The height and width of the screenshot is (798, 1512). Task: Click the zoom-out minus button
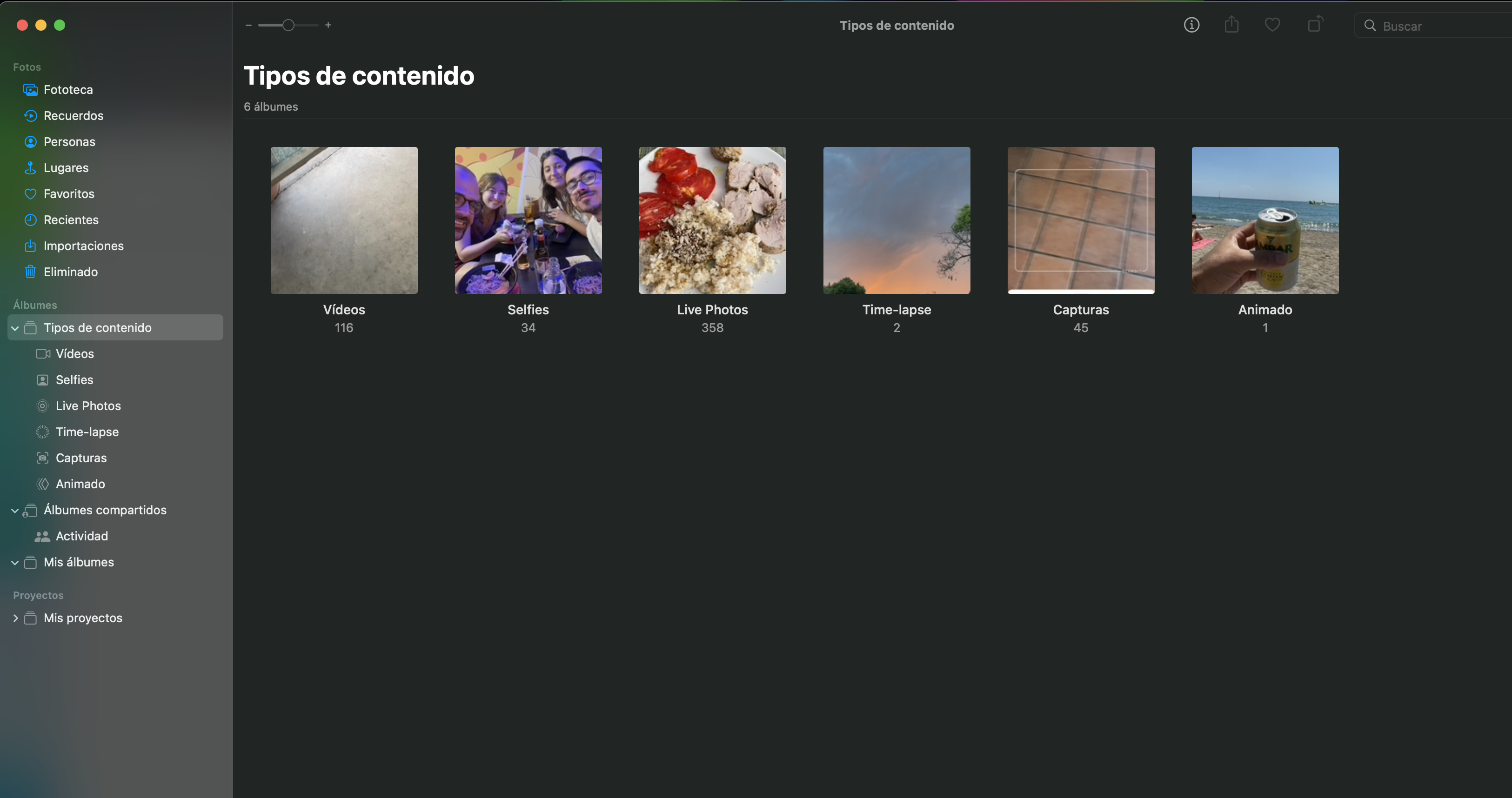[248, 25]
